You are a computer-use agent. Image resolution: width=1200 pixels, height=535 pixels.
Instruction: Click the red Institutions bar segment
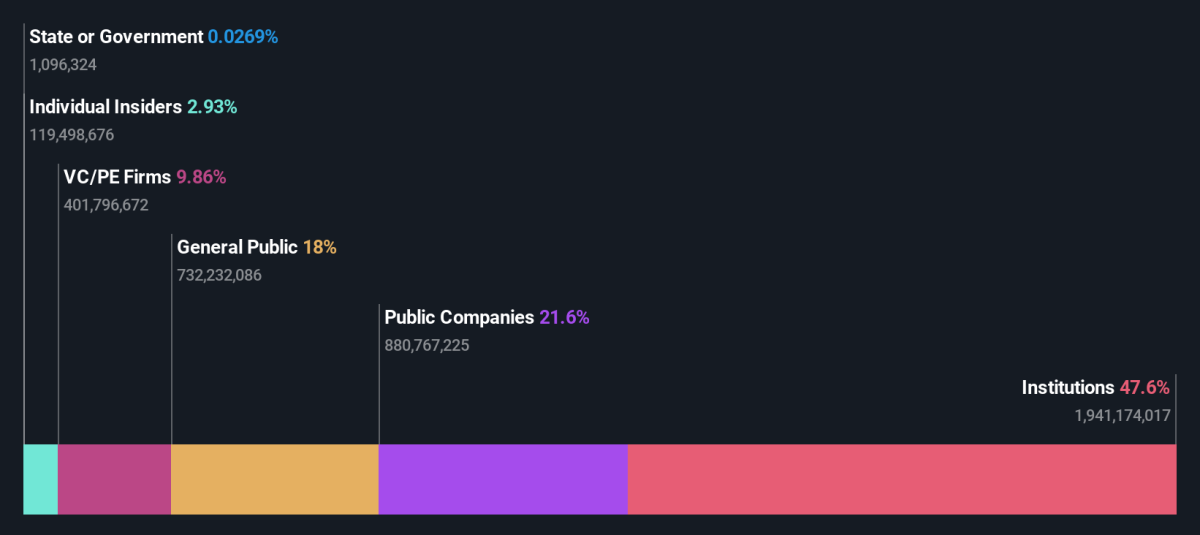[x=901, y=479]
